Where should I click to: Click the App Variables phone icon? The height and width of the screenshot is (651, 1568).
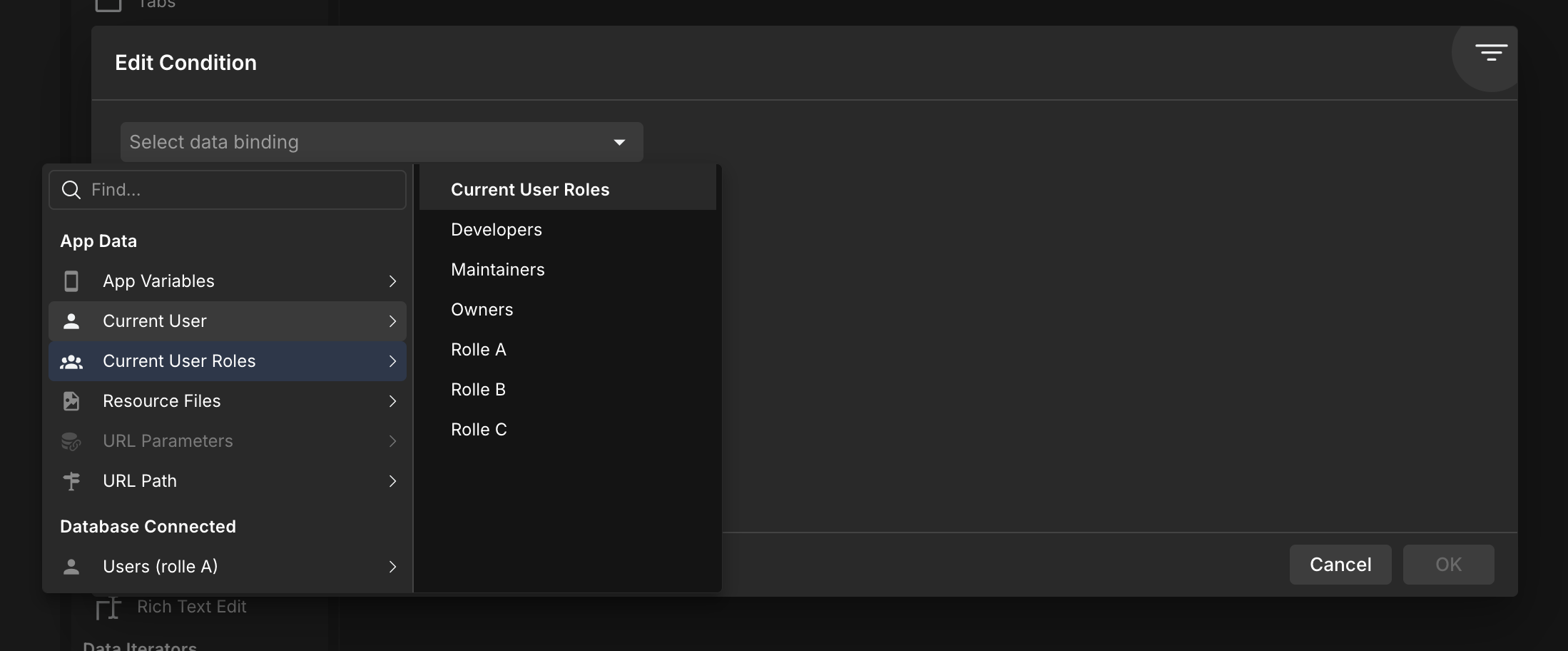pyautogui.click(x=71, y=281)
